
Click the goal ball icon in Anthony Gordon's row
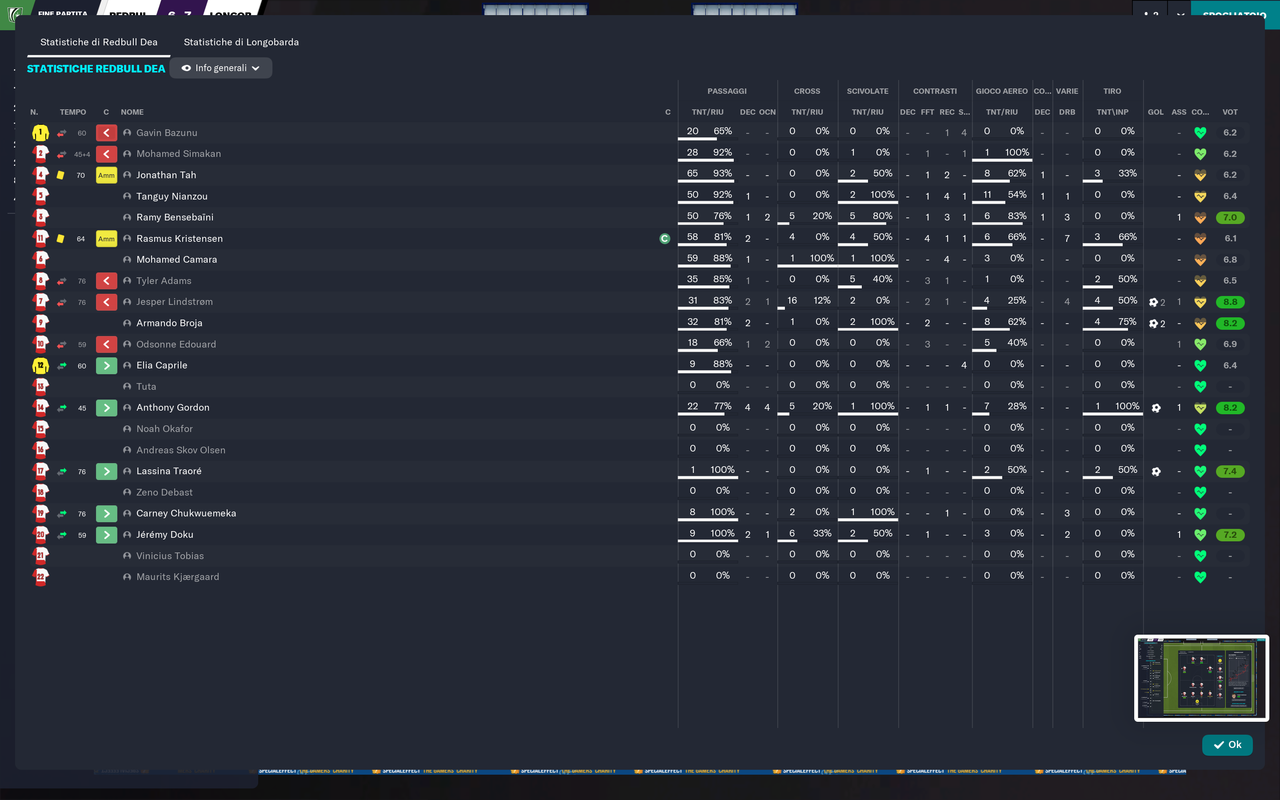1156,408
